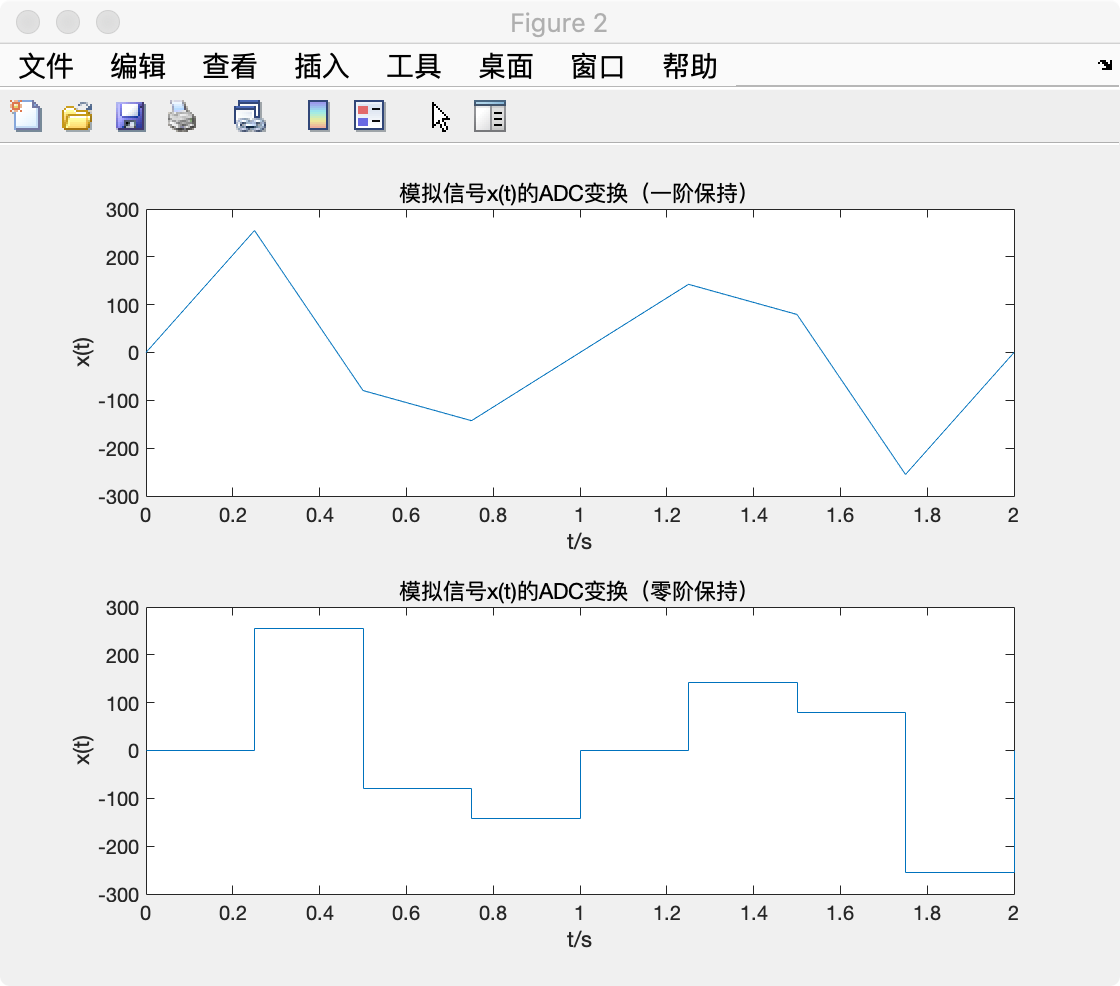1120x986 pixels.
Task: Click the New Figure toolbar icon
Action: [26, 116]
